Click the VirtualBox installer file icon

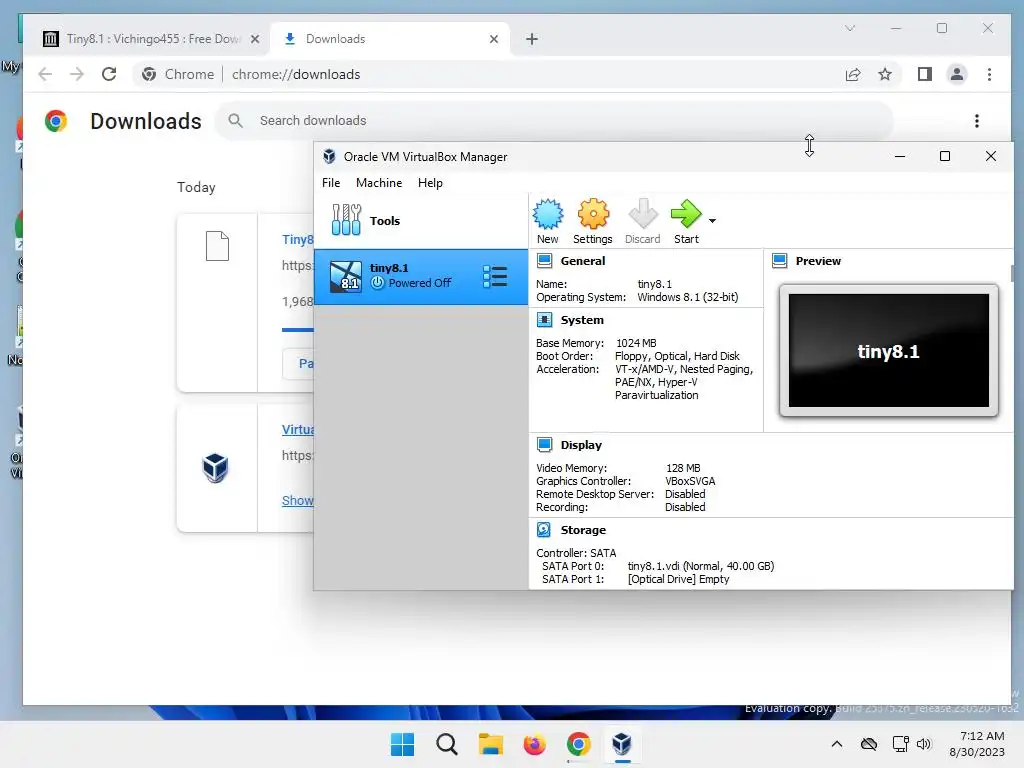(x=216, y=468)
